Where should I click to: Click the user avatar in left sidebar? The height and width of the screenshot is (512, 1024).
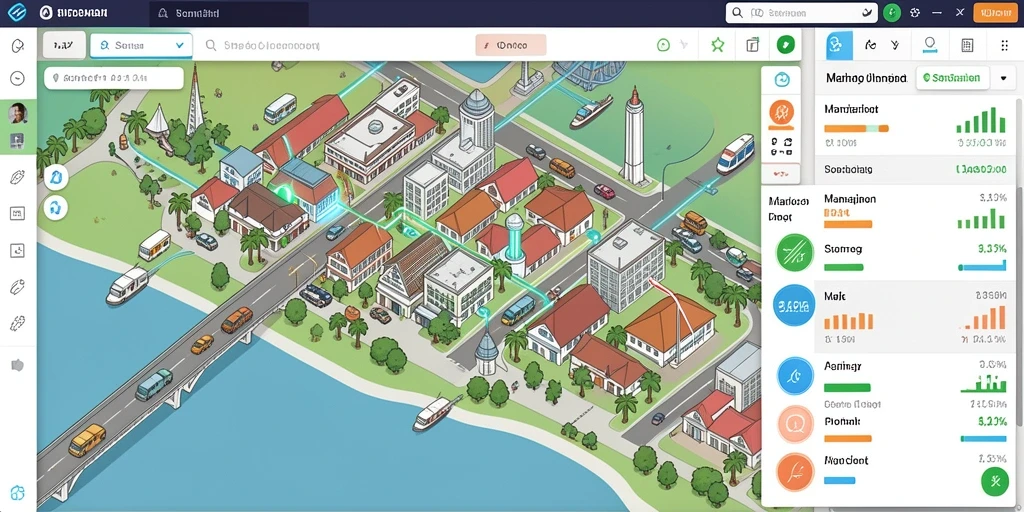pyautogui.click(x=18, y=113)
